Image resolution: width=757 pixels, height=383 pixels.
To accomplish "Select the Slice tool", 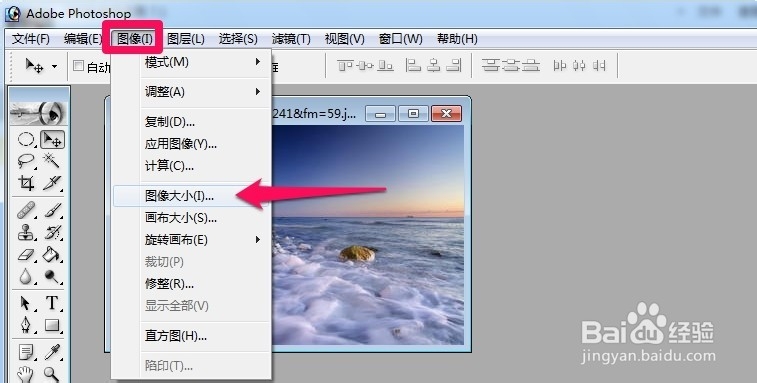I will coord(52,183).
